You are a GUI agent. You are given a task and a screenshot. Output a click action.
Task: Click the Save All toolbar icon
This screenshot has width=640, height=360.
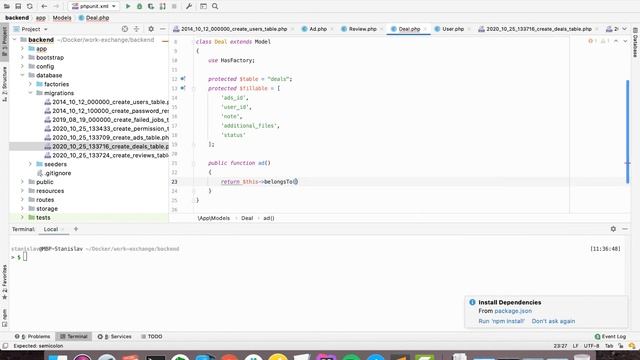pos(18,7)
